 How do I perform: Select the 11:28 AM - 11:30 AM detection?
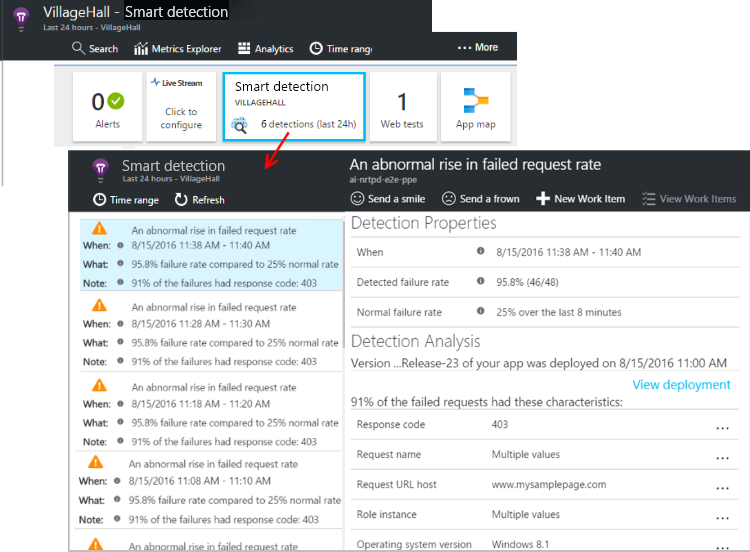[211, 333]
